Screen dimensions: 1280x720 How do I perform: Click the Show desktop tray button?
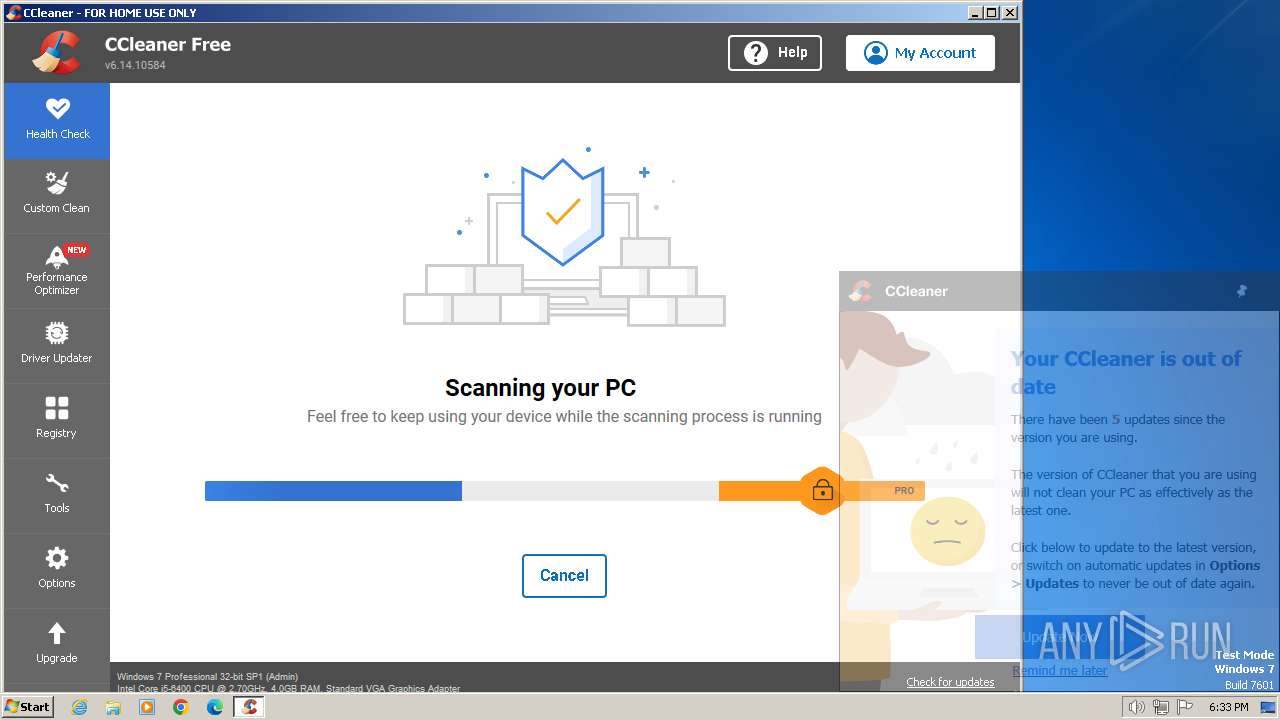click(1268, 707)
